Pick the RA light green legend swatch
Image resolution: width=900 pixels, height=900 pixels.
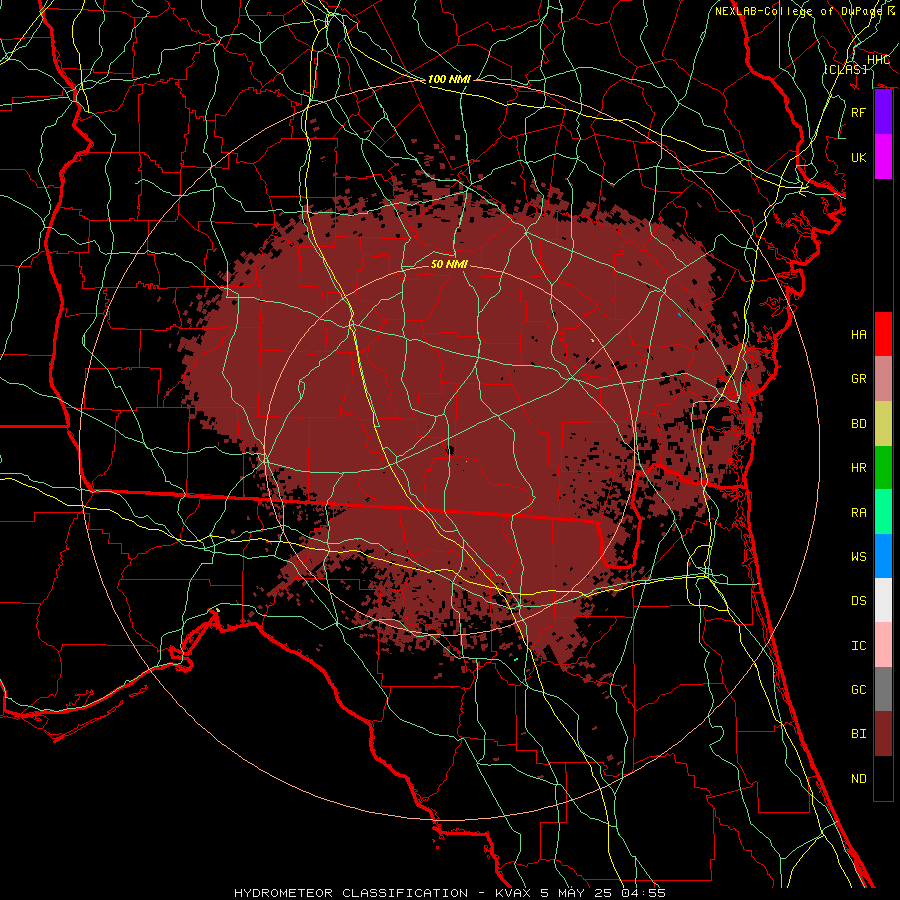(883, 512)
